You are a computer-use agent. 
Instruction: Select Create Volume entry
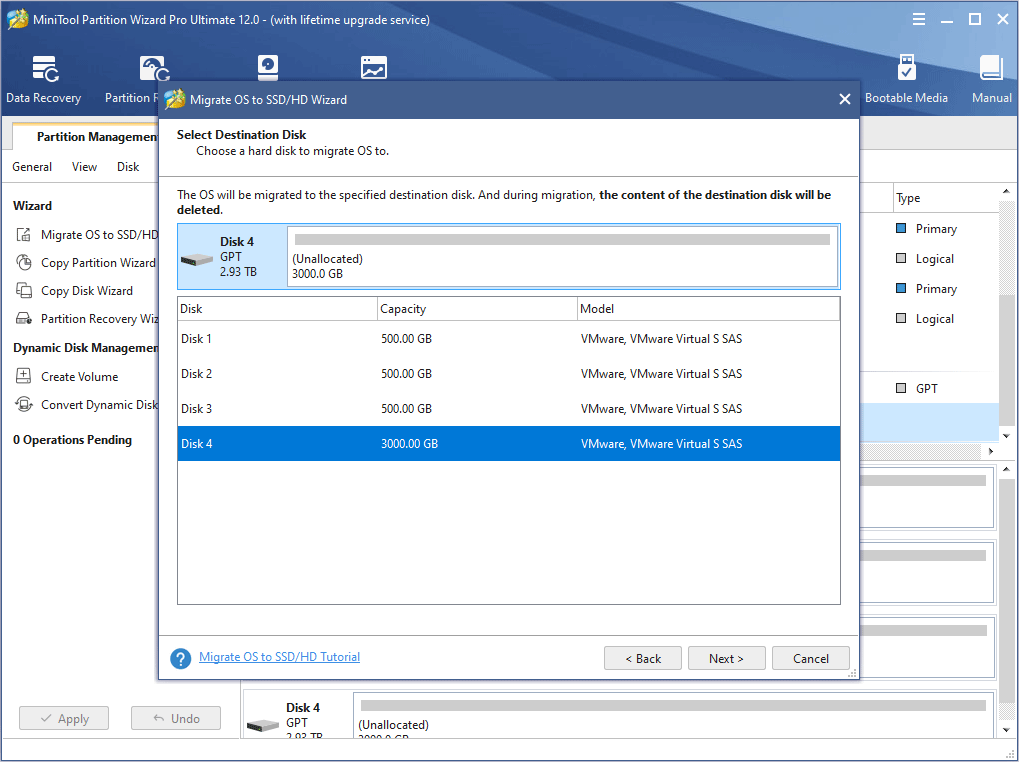(x=79, y=376)
